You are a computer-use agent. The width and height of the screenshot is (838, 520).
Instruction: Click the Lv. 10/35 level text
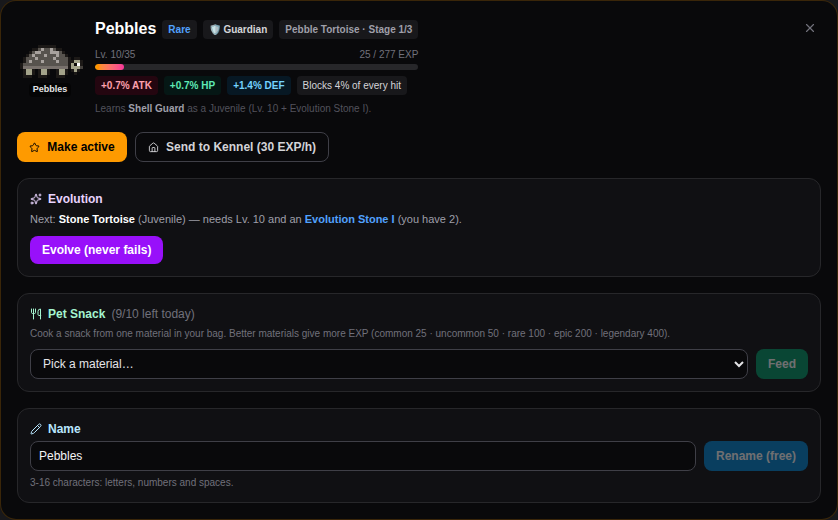coord(115,55)
